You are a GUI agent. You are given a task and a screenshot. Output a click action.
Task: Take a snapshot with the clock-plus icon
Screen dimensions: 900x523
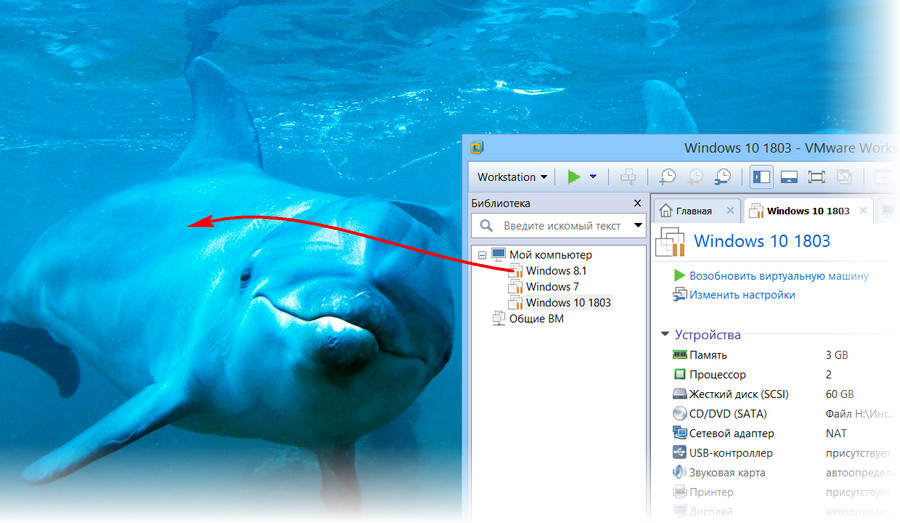tap(667, 177)
